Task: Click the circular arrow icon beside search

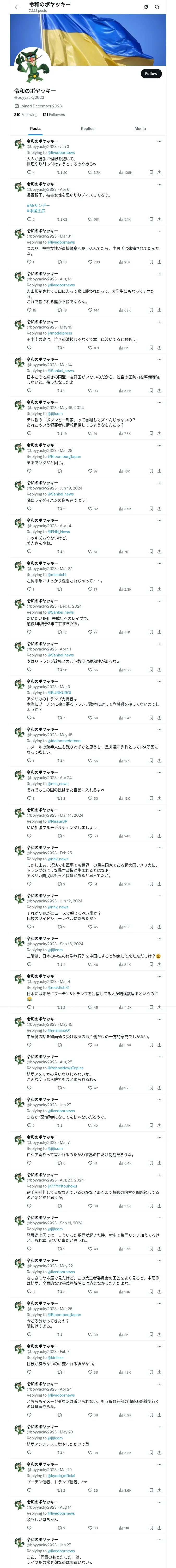Action: 146,7
